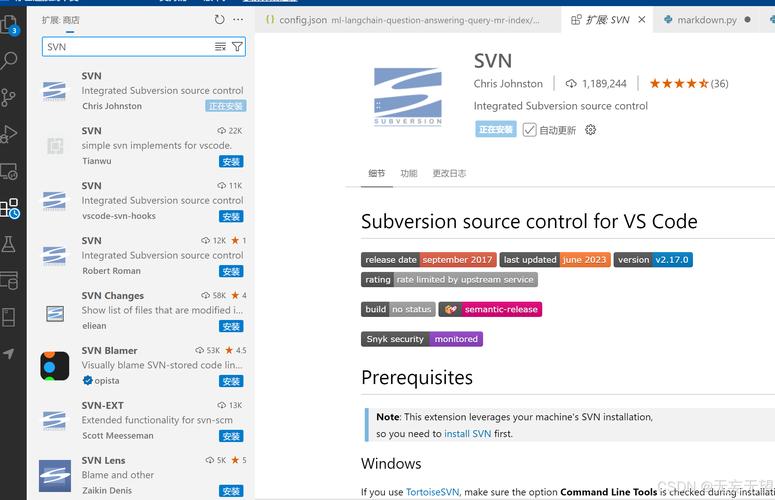Click SVN Blamer extension icon
The image size is (775, 500).
tap(55, 366)
